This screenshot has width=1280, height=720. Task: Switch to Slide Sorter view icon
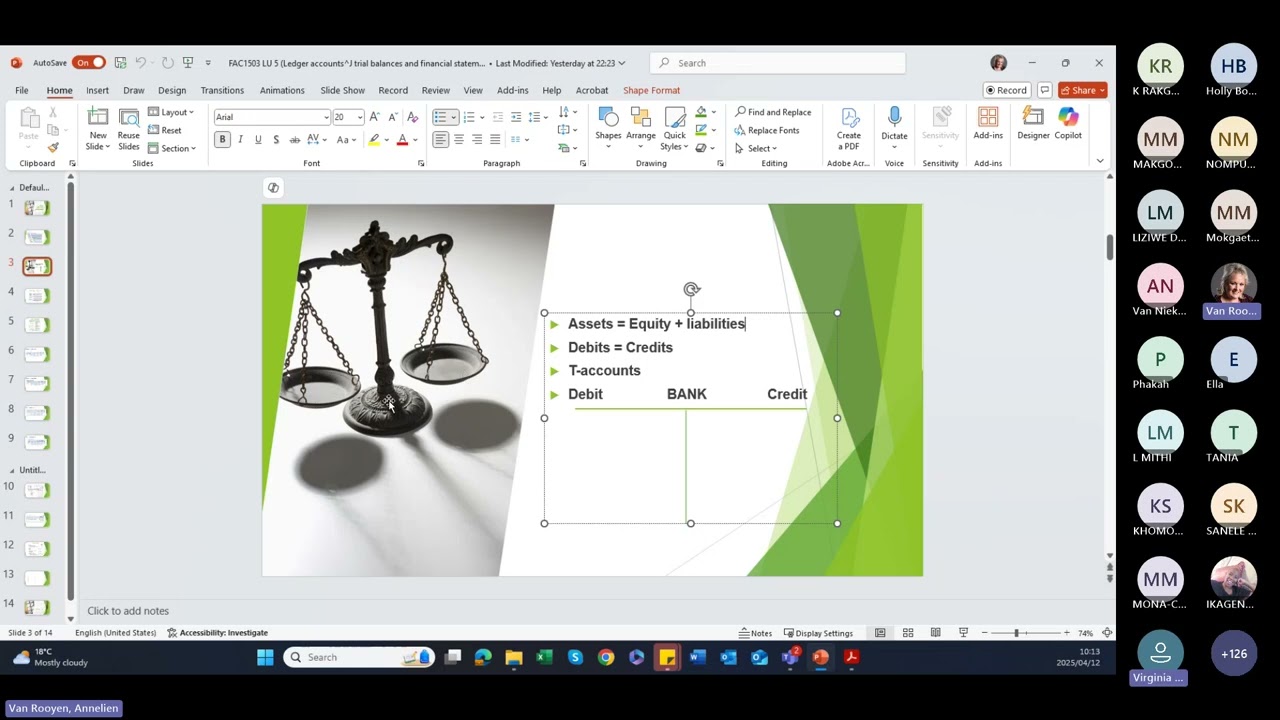point(908,633)
